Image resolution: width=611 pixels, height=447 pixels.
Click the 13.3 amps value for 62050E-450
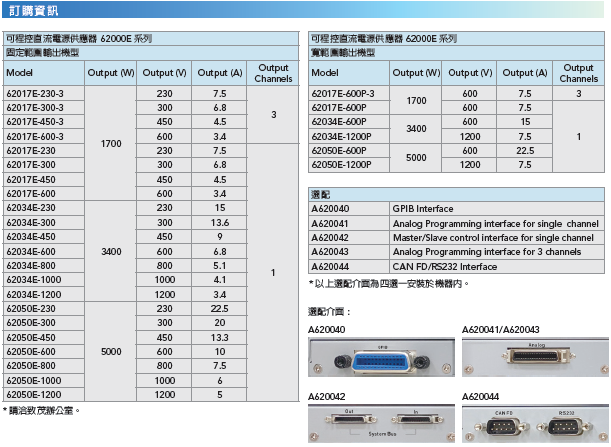pyautogui.click(x=219, y=337)
